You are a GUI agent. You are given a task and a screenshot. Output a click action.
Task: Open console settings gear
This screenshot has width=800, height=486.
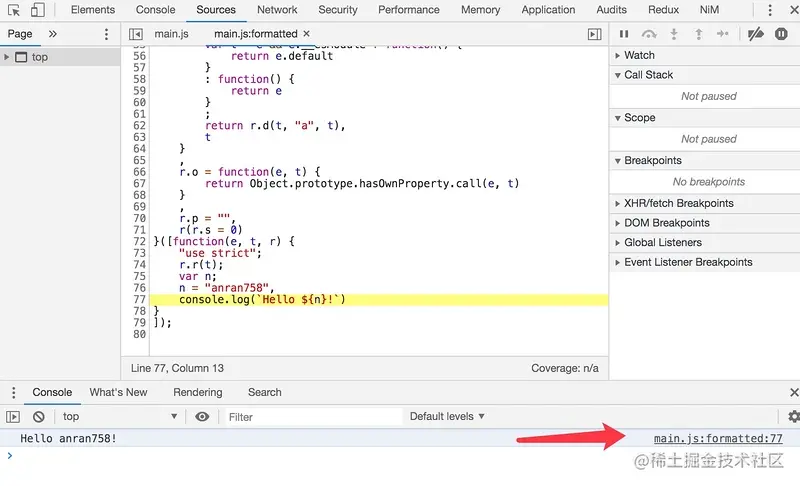793,417
